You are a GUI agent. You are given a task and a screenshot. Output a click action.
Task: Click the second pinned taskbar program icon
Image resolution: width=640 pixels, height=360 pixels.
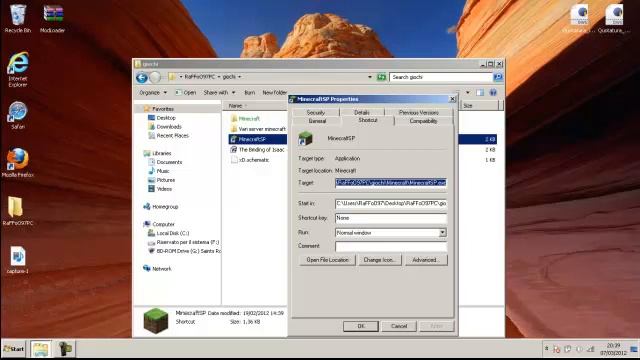(x=64, y=349)
